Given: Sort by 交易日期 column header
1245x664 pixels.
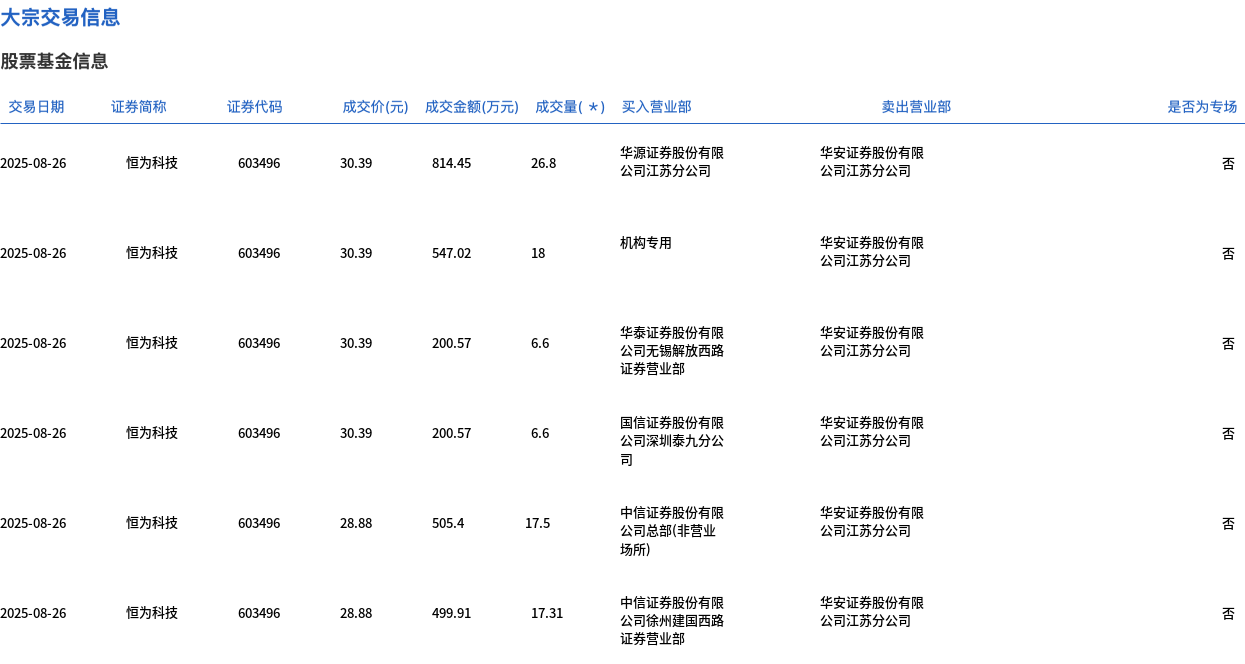Looking at the screenshot, I should tap(36, 107).
